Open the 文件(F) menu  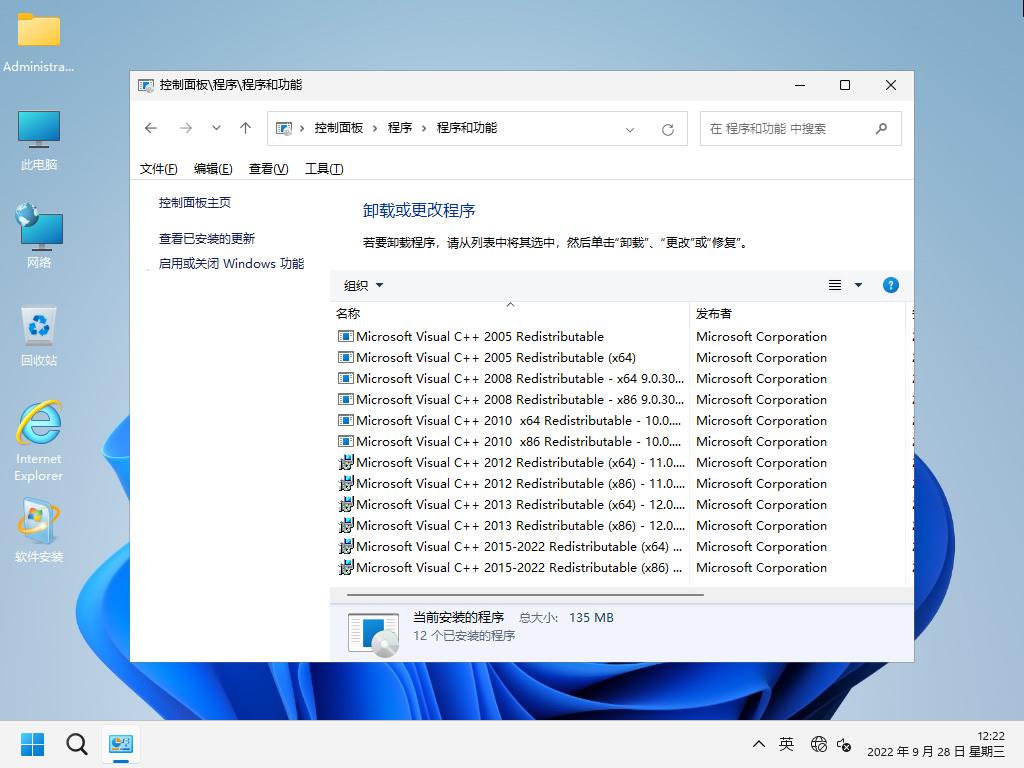click(x=159, y=168)
